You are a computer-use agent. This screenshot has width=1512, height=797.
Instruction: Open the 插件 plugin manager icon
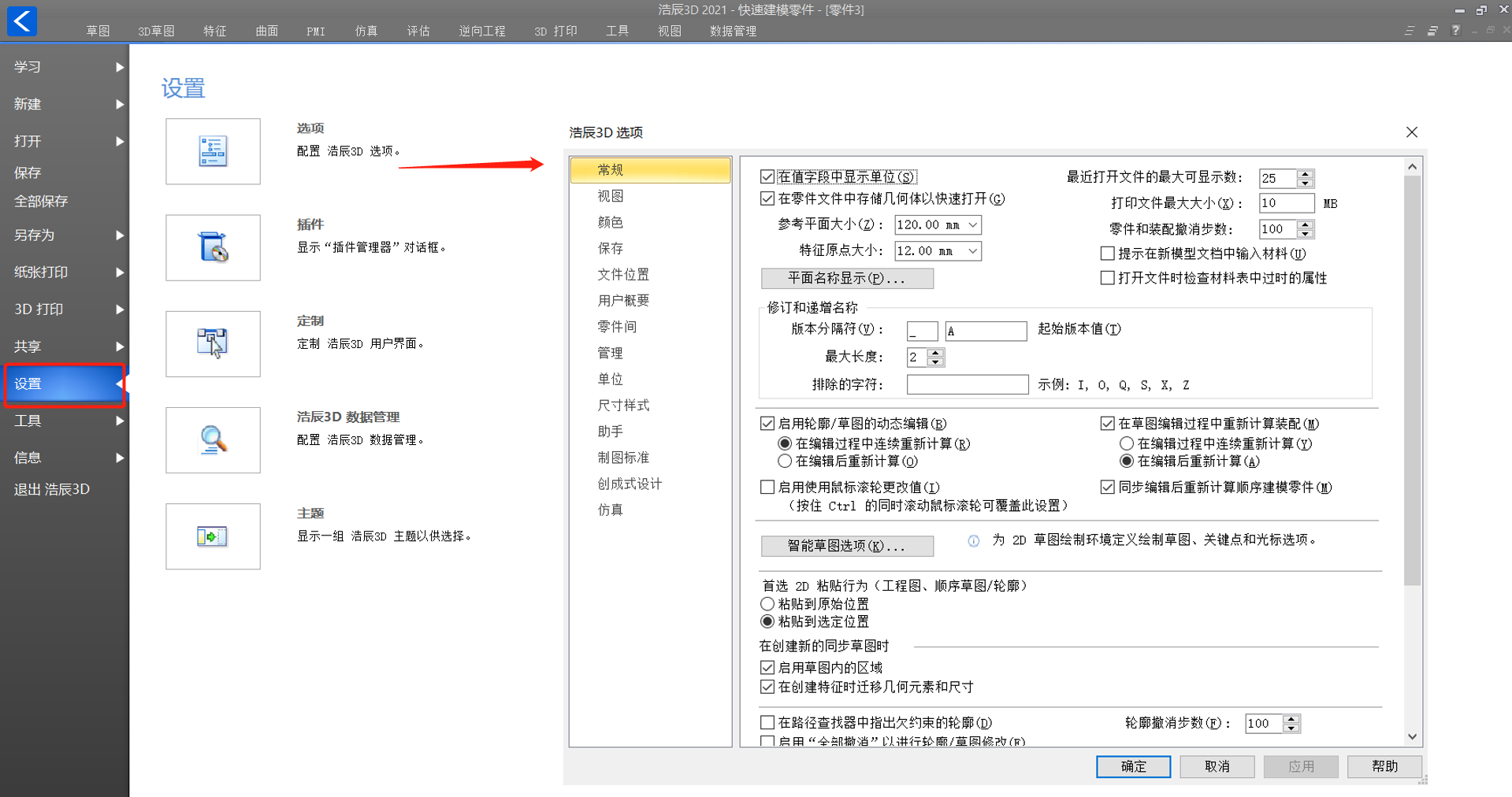(213, 247)
